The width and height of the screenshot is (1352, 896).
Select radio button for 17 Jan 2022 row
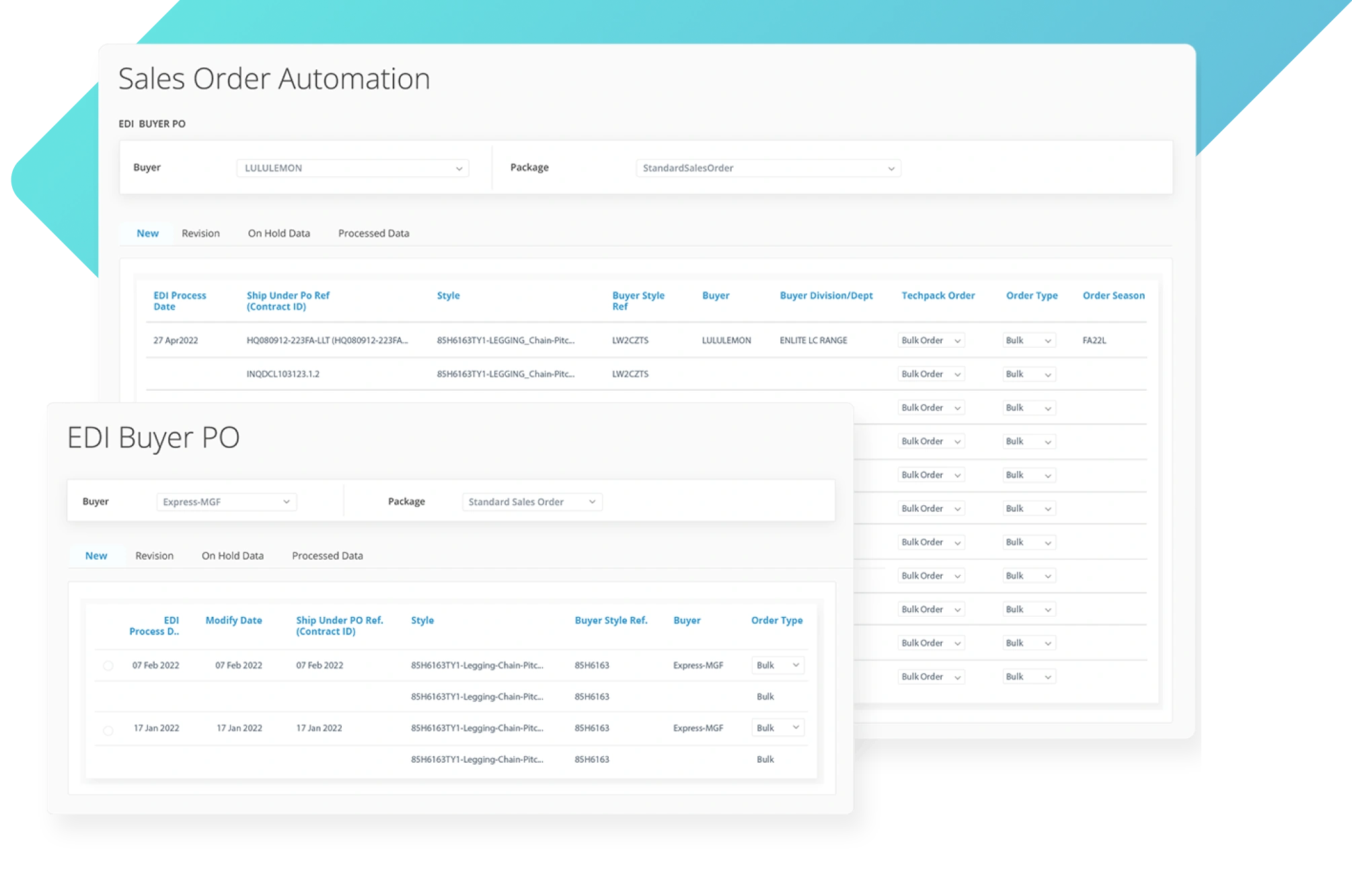(x=108, y=731)
